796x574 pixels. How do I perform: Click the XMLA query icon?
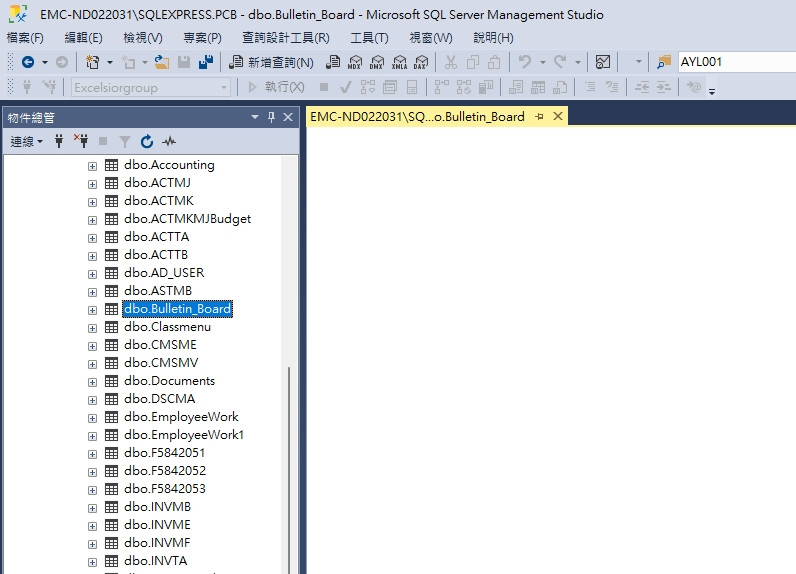click(x=400, y=62)
